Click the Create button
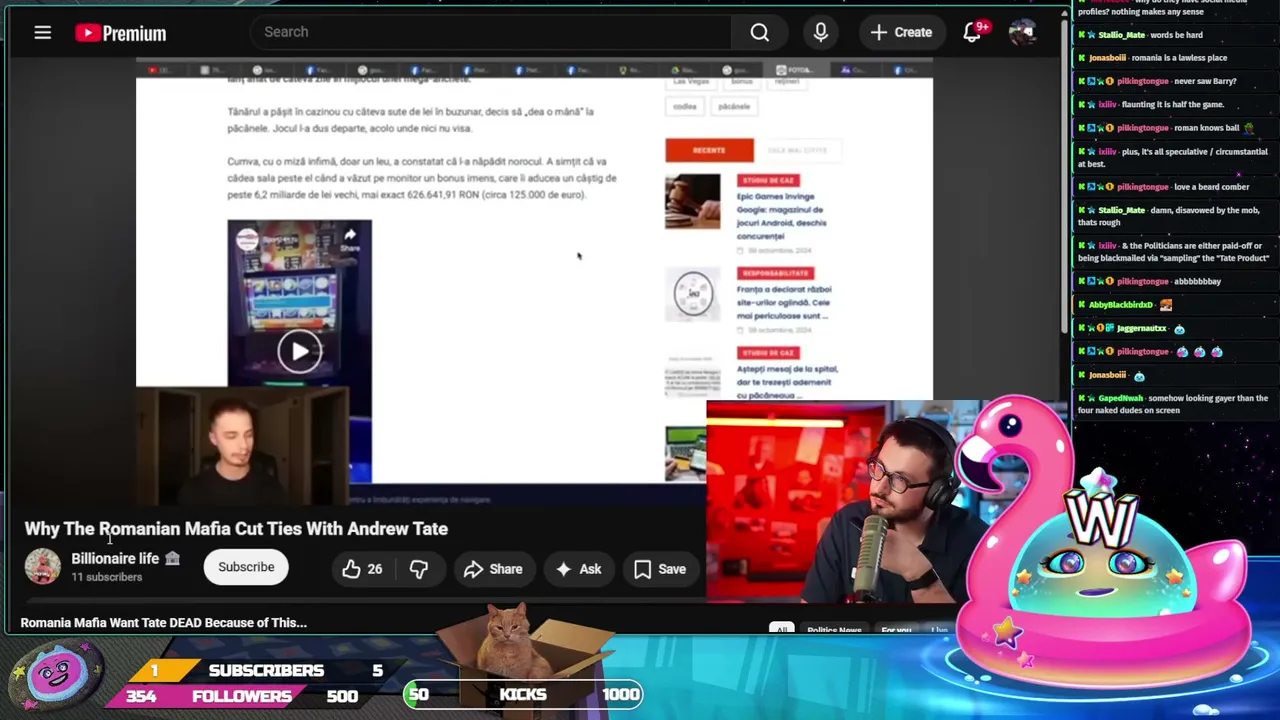This screenshot has height=720, width=1280. pyautogui.click(x=900, y=32)
